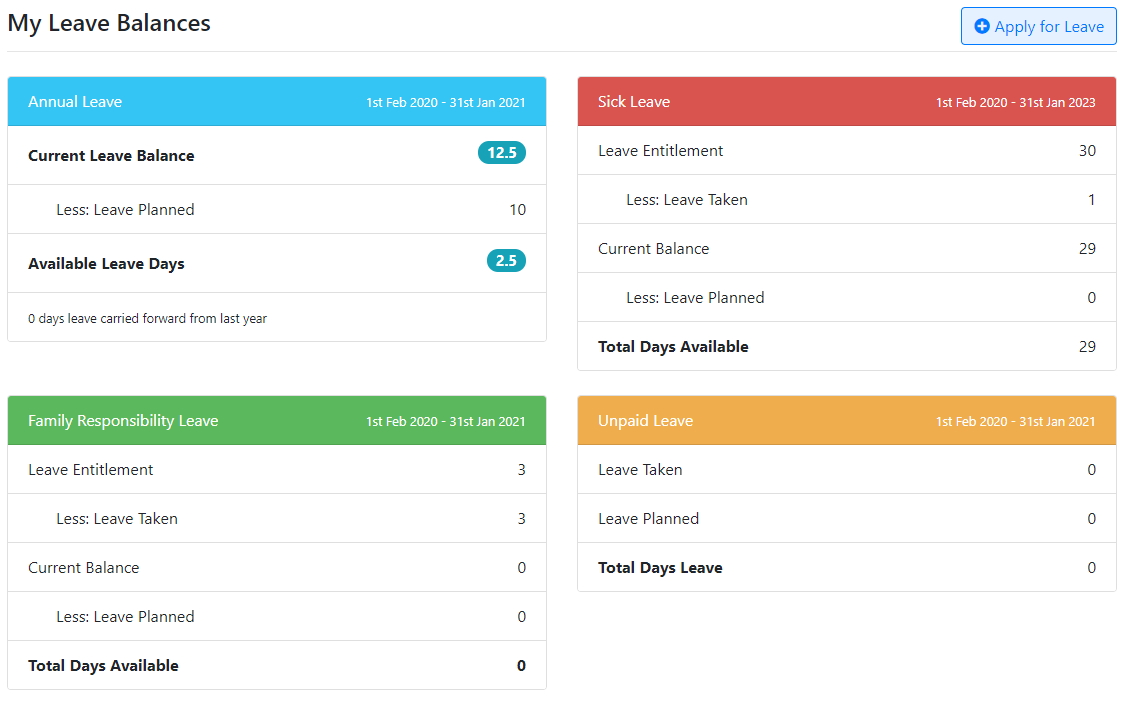Click the 2.5 Available Leave Days badge
Viewport: 1127px width, 702px height.
[x=505, y=260]
